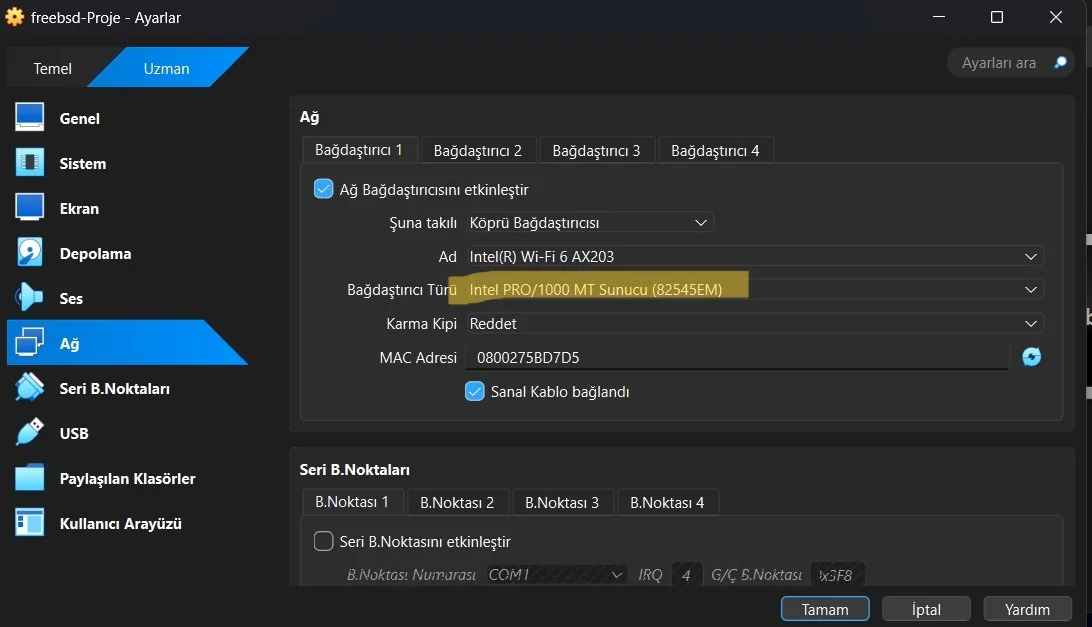
Task: Switch to Bağdaştırıcı 2 tab
Action: tap(478, 150)
